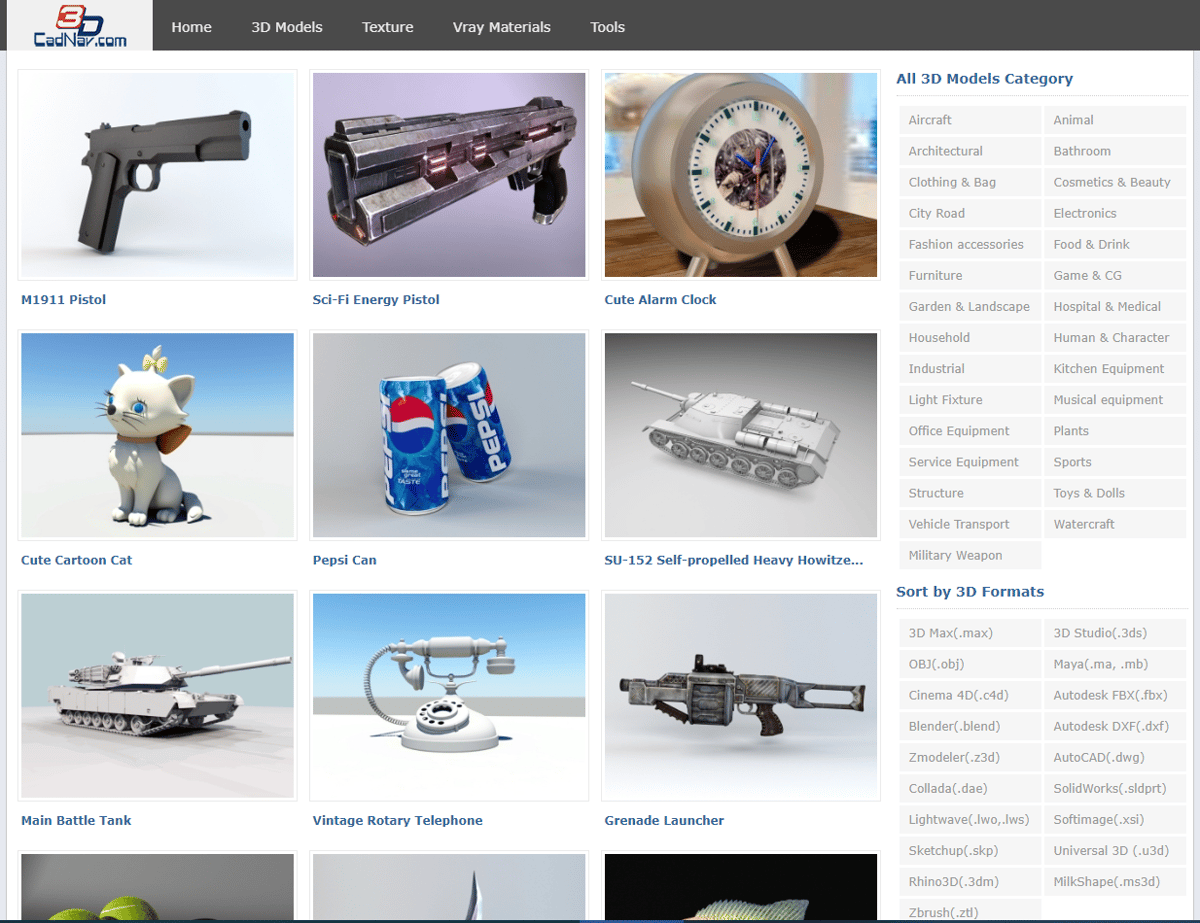The width and height of the screenshot is (1200, 923).
Task: Choose the Electronics category
Action: (1115, 213)
